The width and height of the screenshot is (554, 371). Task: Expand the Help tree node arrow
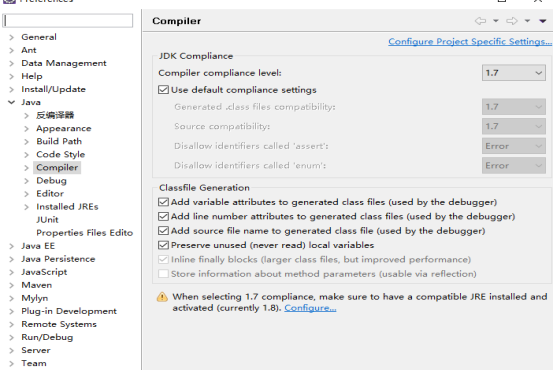[x=12, y=76]
